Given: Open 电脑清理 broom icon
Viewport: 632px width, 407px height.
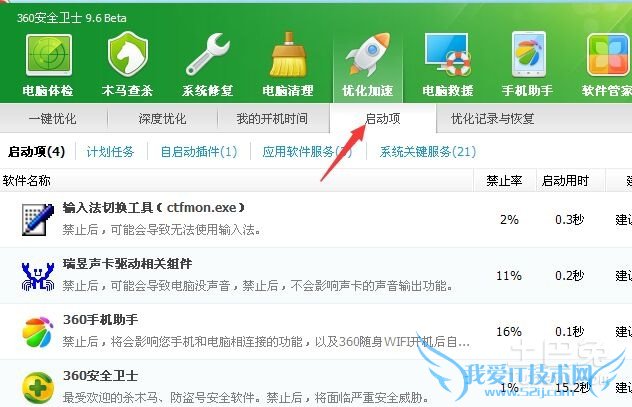Looking at the screenshot, I should coord(288,54).
